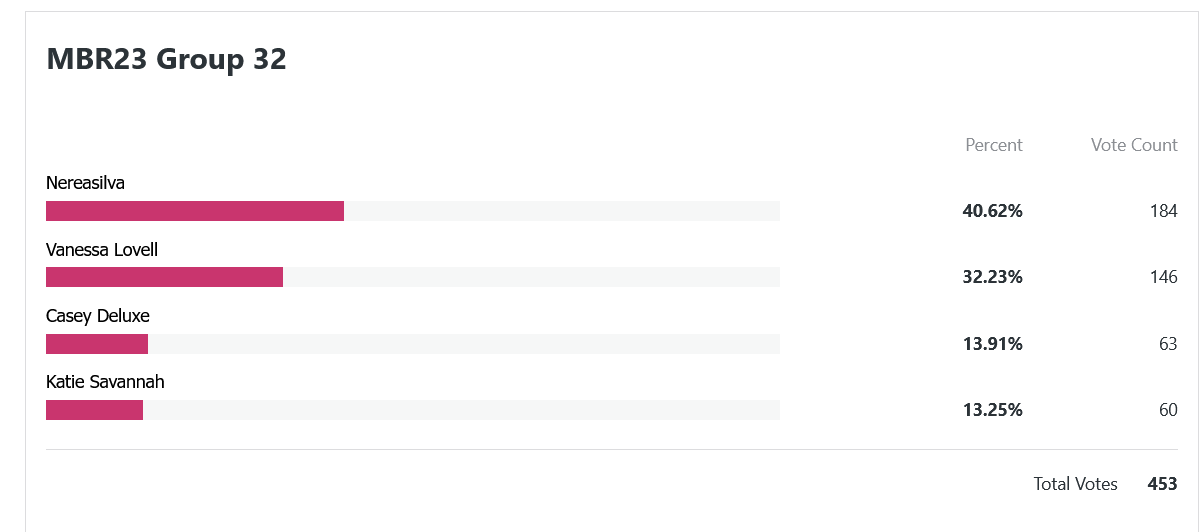Click Casey Deluxe's vote count of 63
The height and width of the screenshot is (532, 1203).
point(1168,344)
